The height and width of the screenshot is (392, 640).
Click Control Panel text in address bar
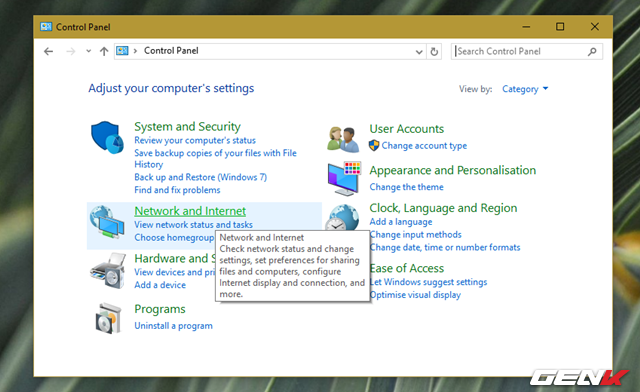point(171,51)
